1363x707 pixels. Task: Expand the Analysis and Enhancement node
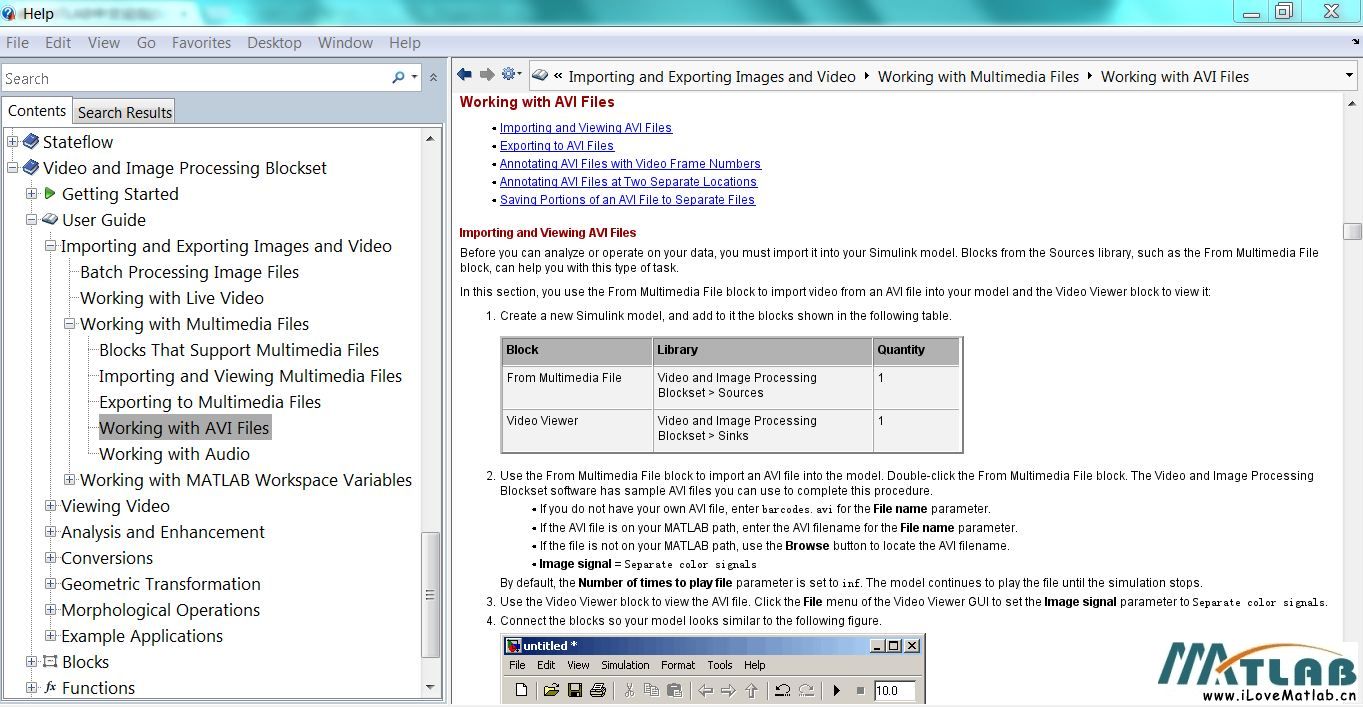click(50, 532)
